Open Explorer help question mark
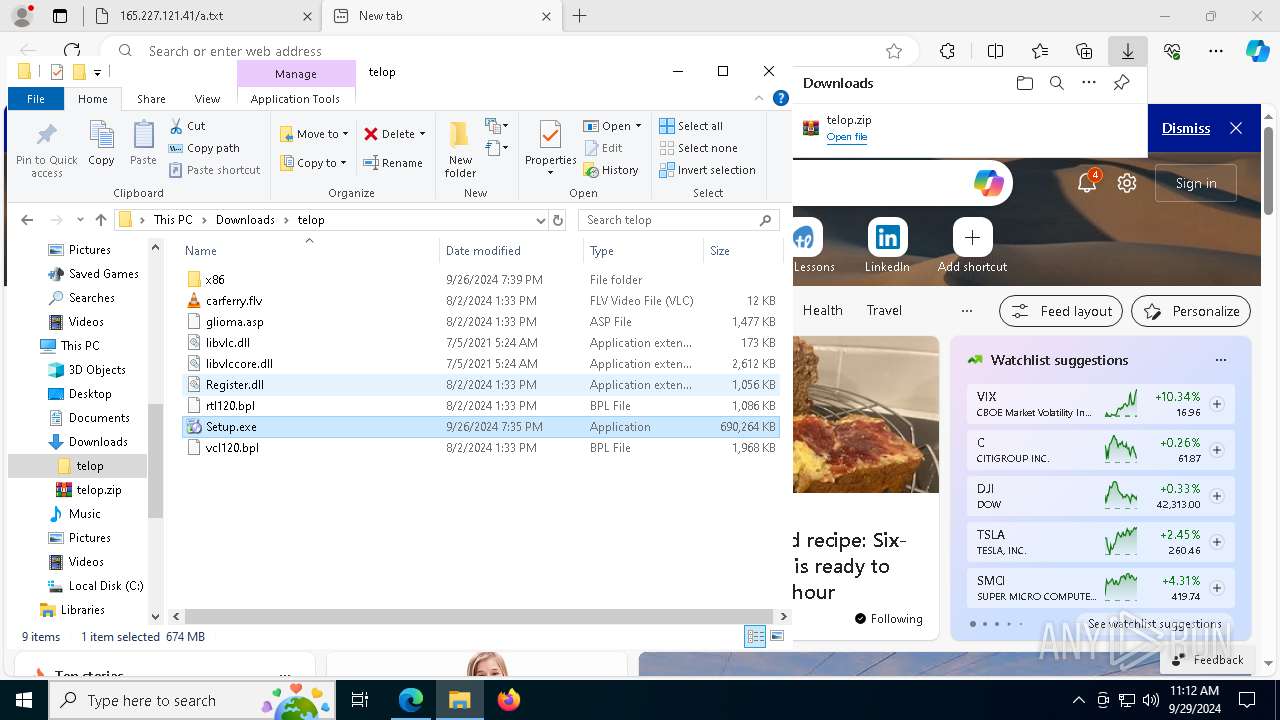Viewport: 1280px width, 720px height. (781, 98)
